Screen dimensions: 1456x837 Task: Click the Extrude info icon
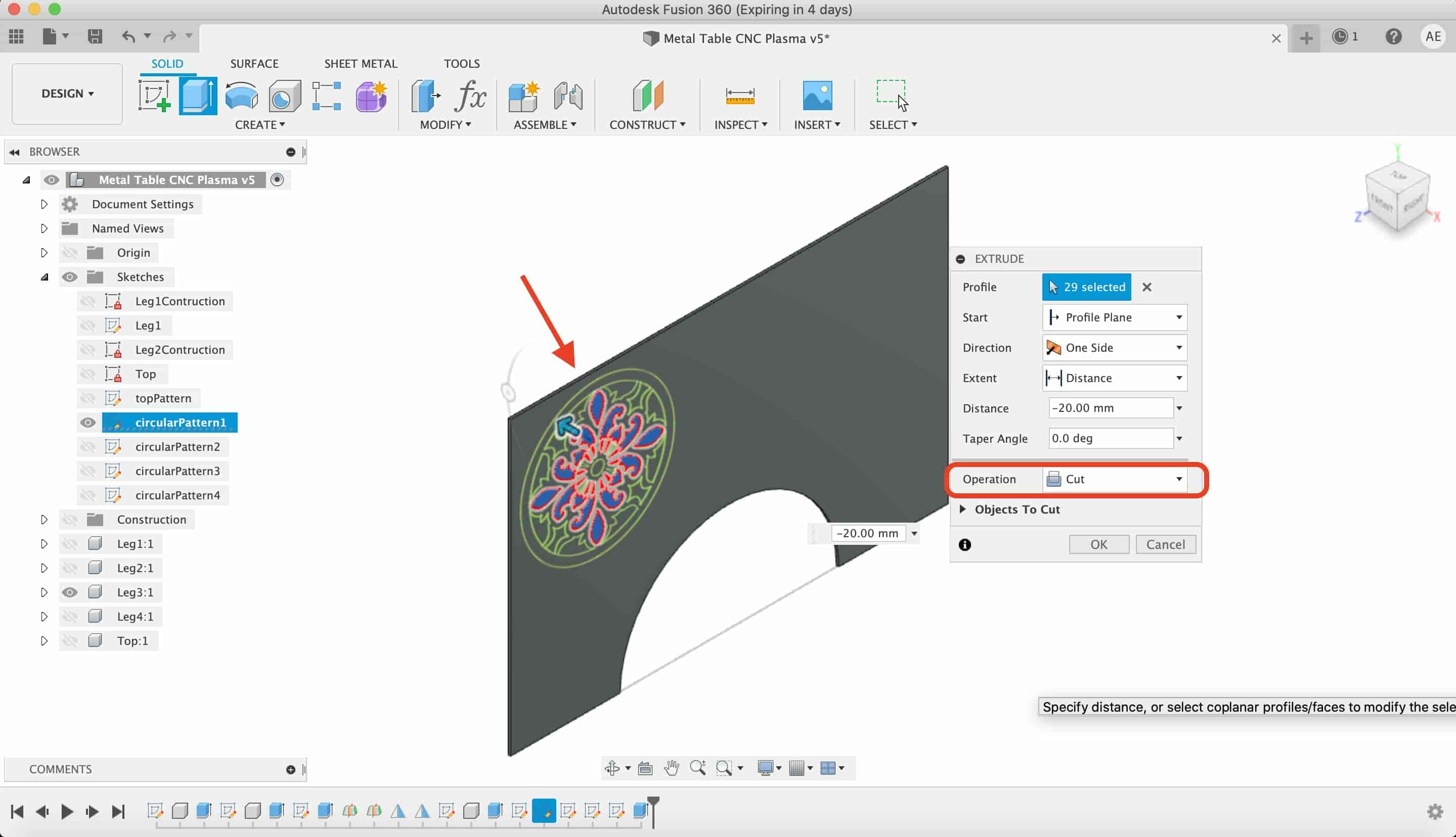[x=965, y=545]
